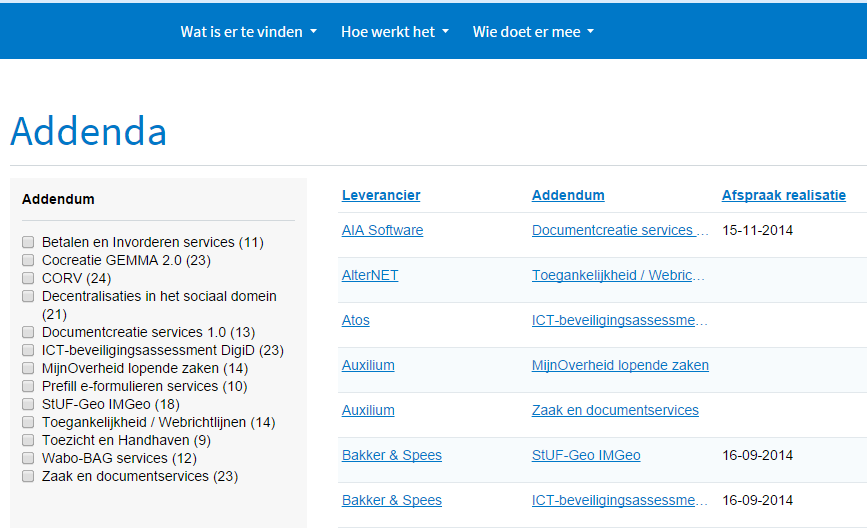Screen dimensions: 867x528
Task: Check 'Cocreatie GEMMA 2.0' filter
Action: (x=28, y=260)
